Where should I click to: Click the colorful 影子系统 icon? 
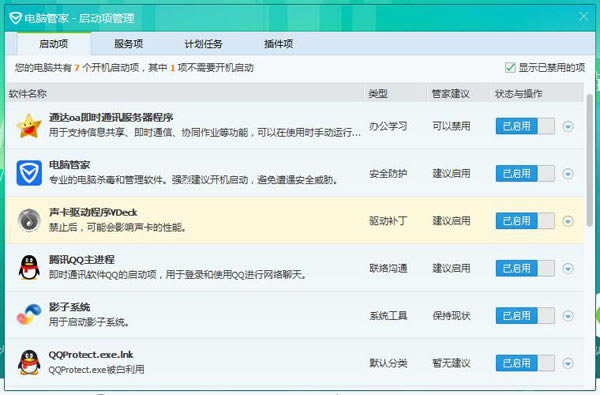[29, 315]
